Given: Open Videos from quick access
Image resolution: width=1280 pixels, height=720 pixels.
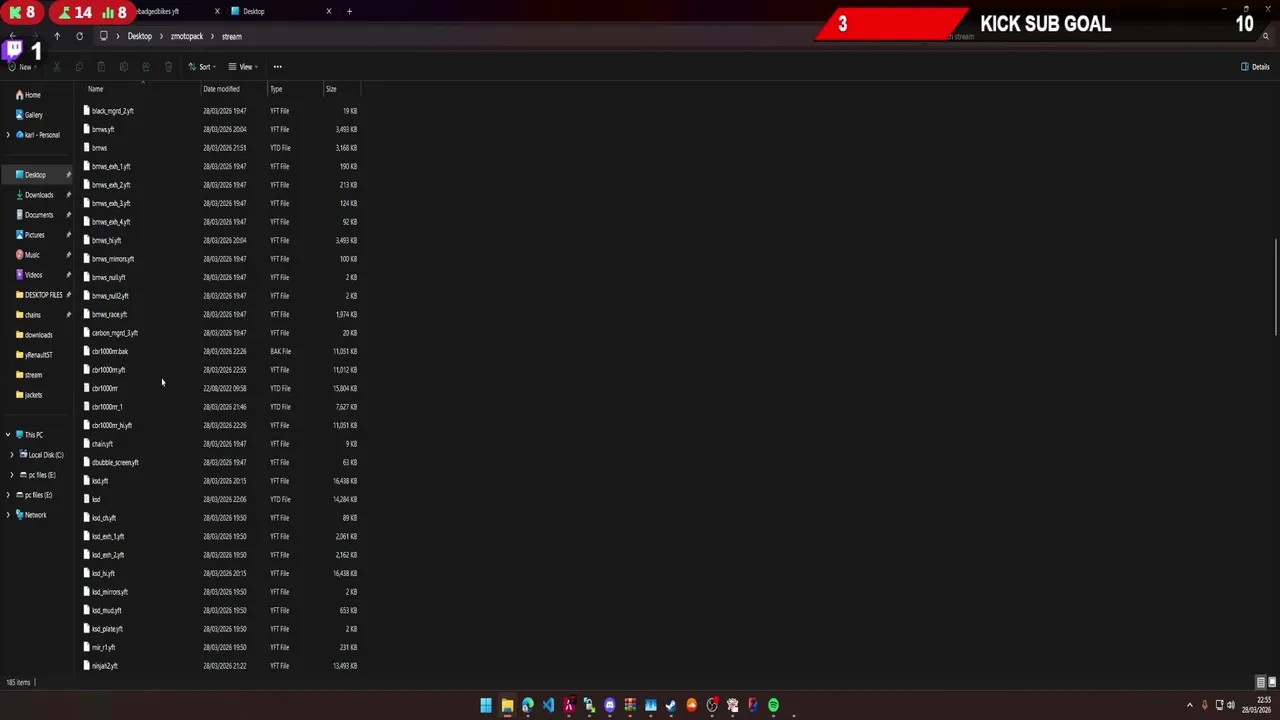Looking at the screenshot, I should tap(28, 275).
